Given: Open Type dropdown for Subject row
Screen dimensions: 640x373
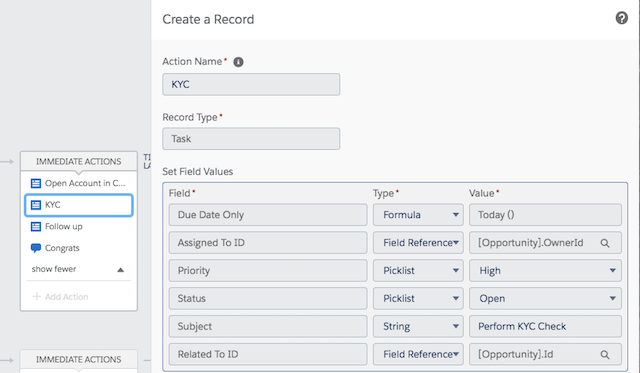Looking at the screenshot, I should coord(418,326).
